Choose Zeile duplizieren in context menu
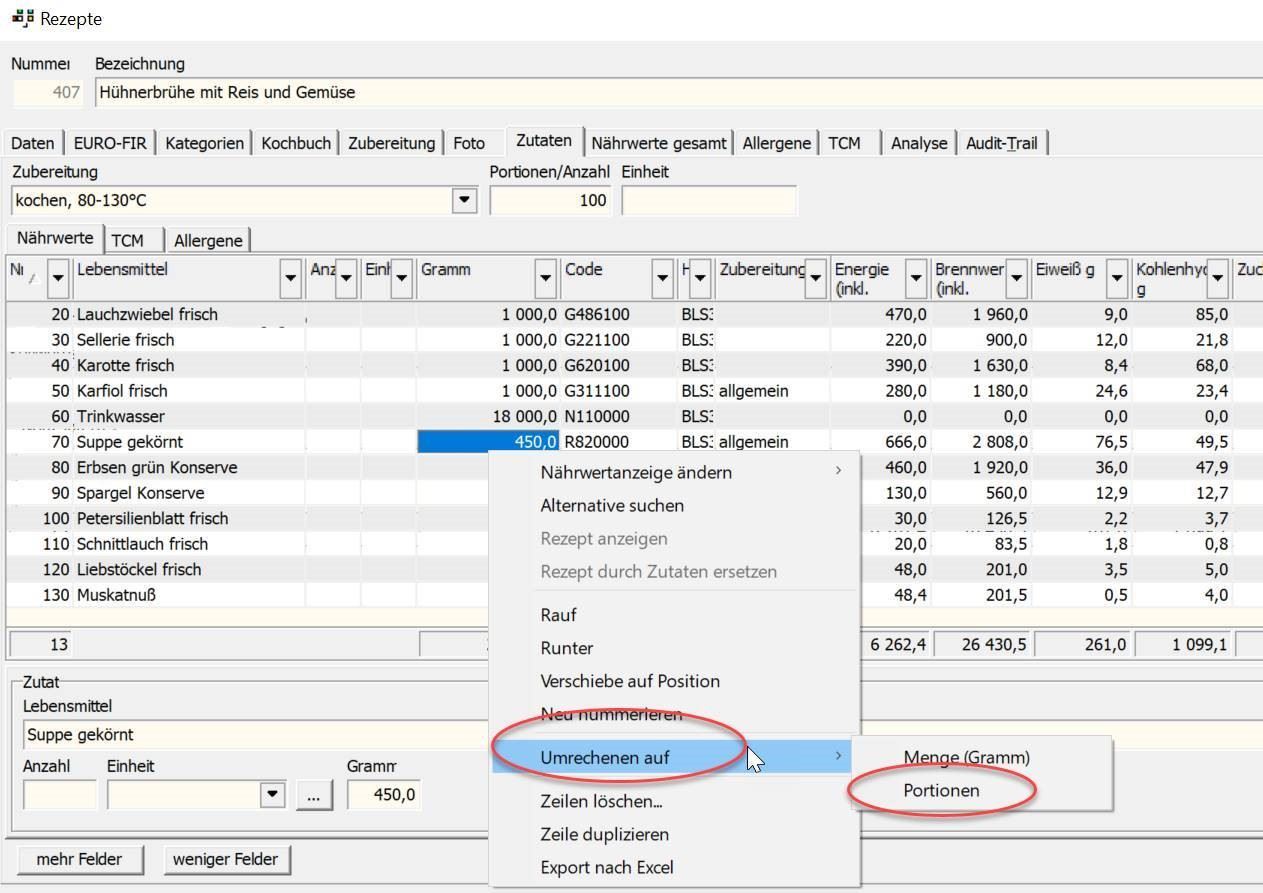This screenshot has width=1263, height=893. pos(604,834)
